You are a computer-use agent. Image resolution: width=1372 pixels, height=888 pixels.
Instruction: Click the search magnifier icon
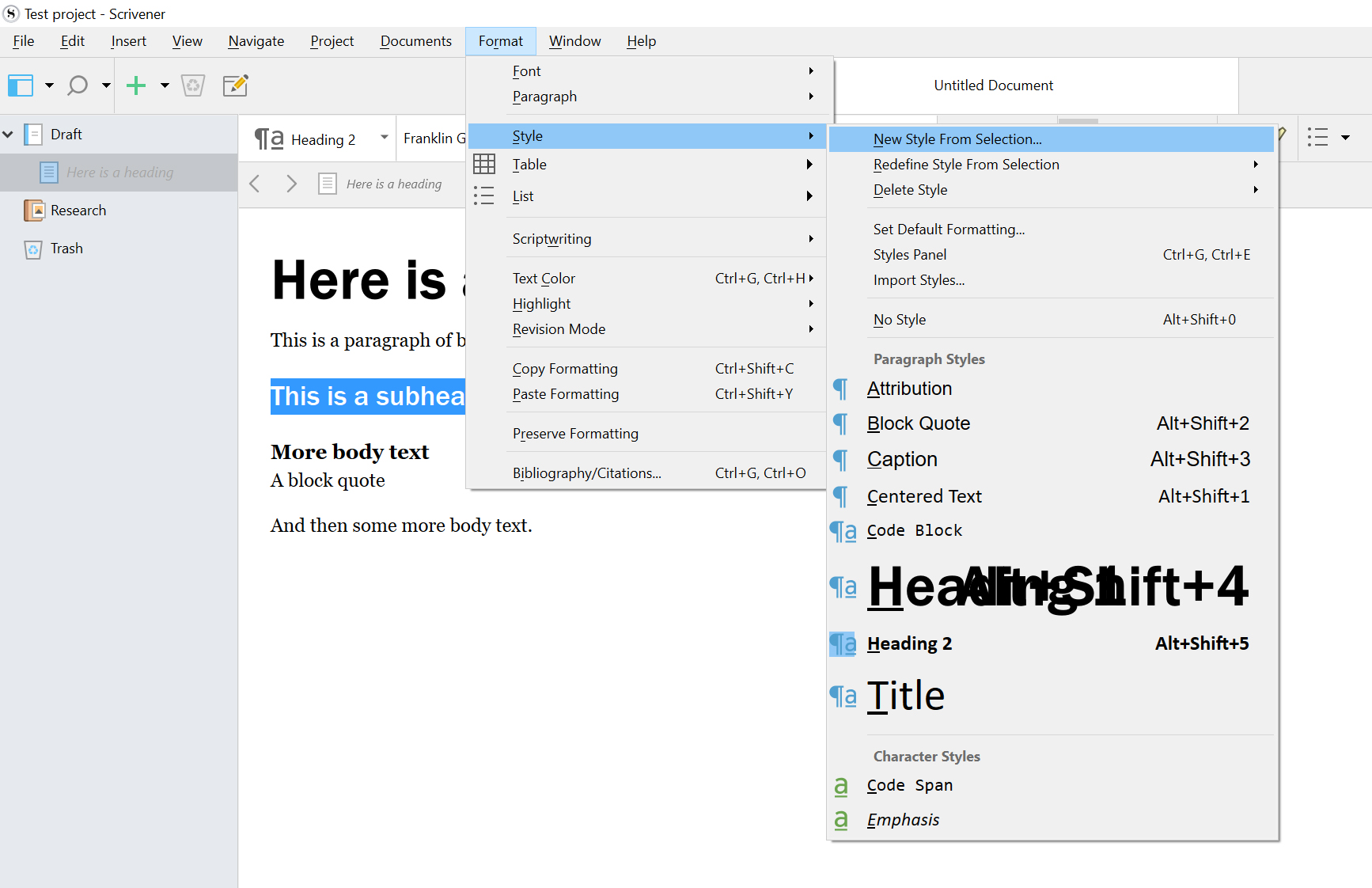[78, 85]
